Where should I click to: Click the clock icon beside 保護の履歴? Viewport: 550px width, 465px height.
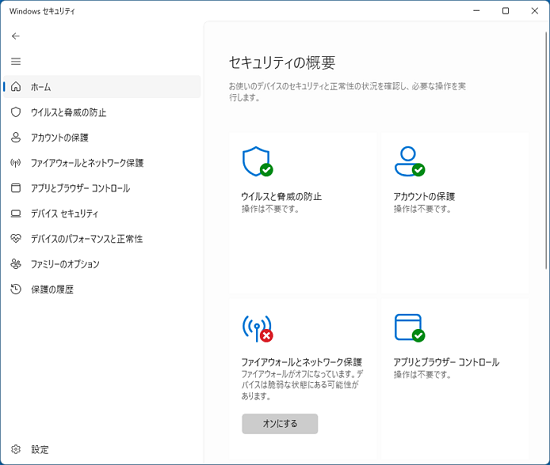tap(16, 289)
